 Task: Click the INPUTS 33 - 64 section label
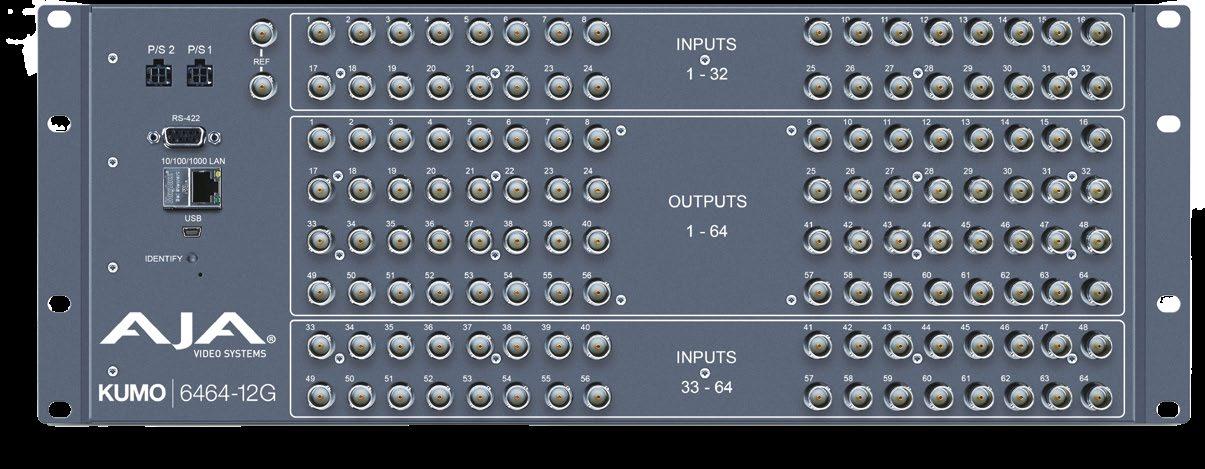705,371
